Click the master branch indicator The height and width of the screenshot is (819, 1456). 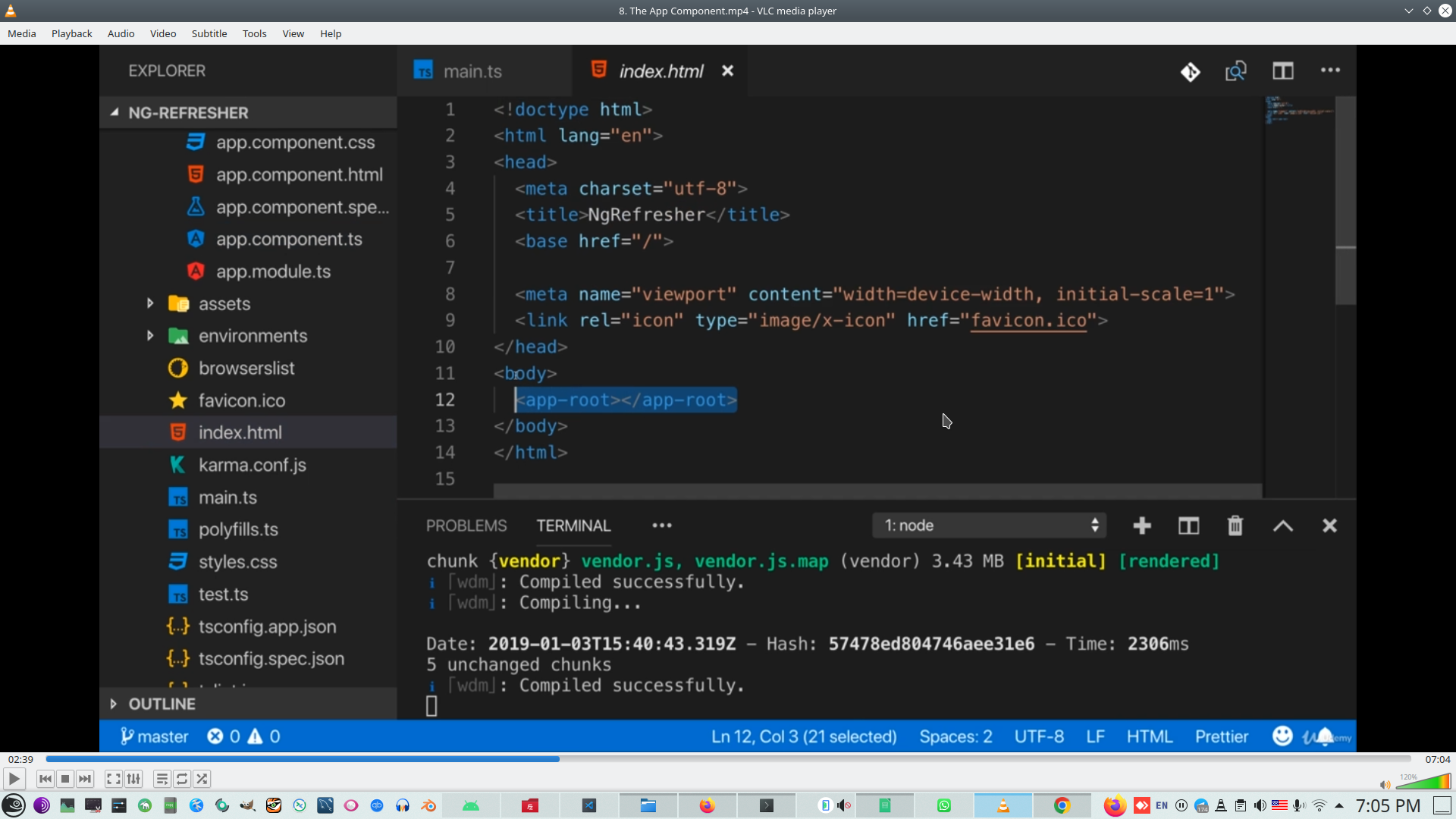154,735
